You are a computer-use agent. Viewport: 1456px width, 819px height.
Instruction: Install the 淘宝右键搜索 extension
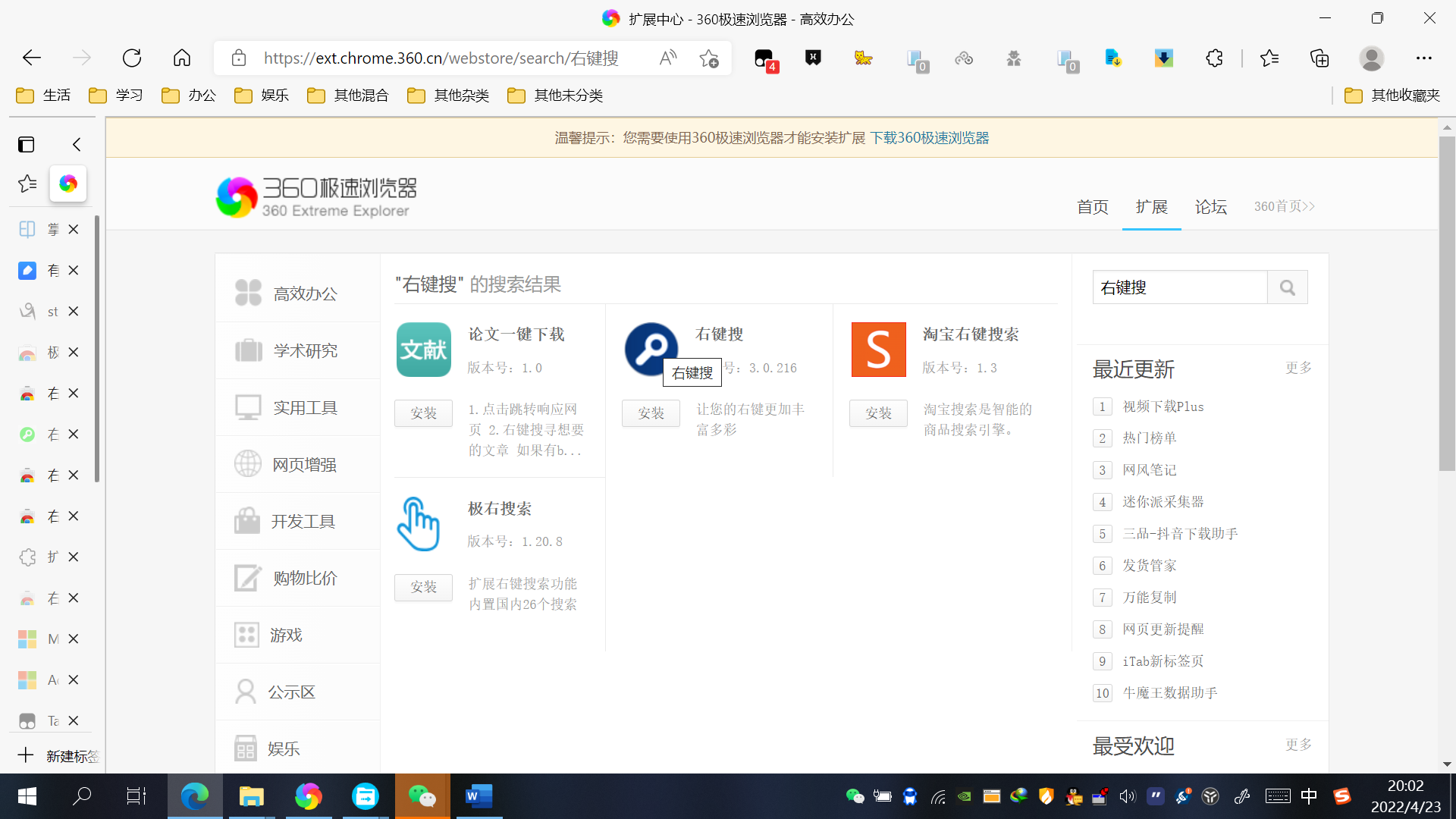click(878, 413)
